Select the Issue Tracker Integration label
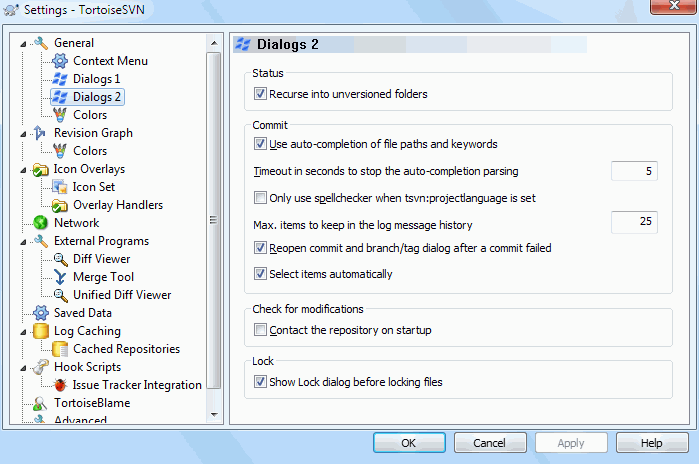Screen dimensions: 699x464 coord(137,385)
